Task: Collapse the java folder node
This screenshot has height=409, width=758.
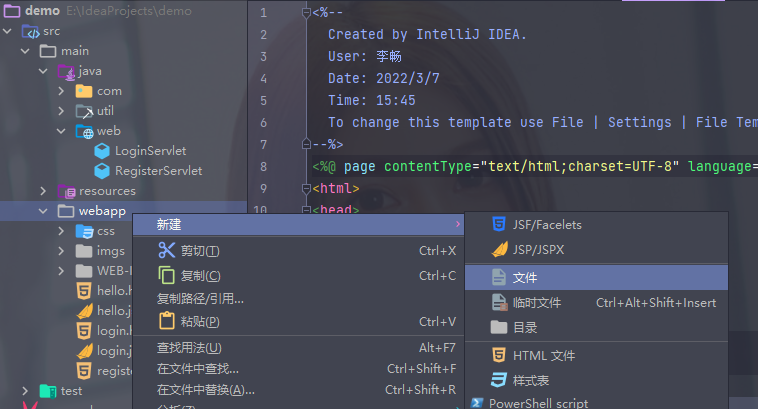Action: click(x=43, y=71)
